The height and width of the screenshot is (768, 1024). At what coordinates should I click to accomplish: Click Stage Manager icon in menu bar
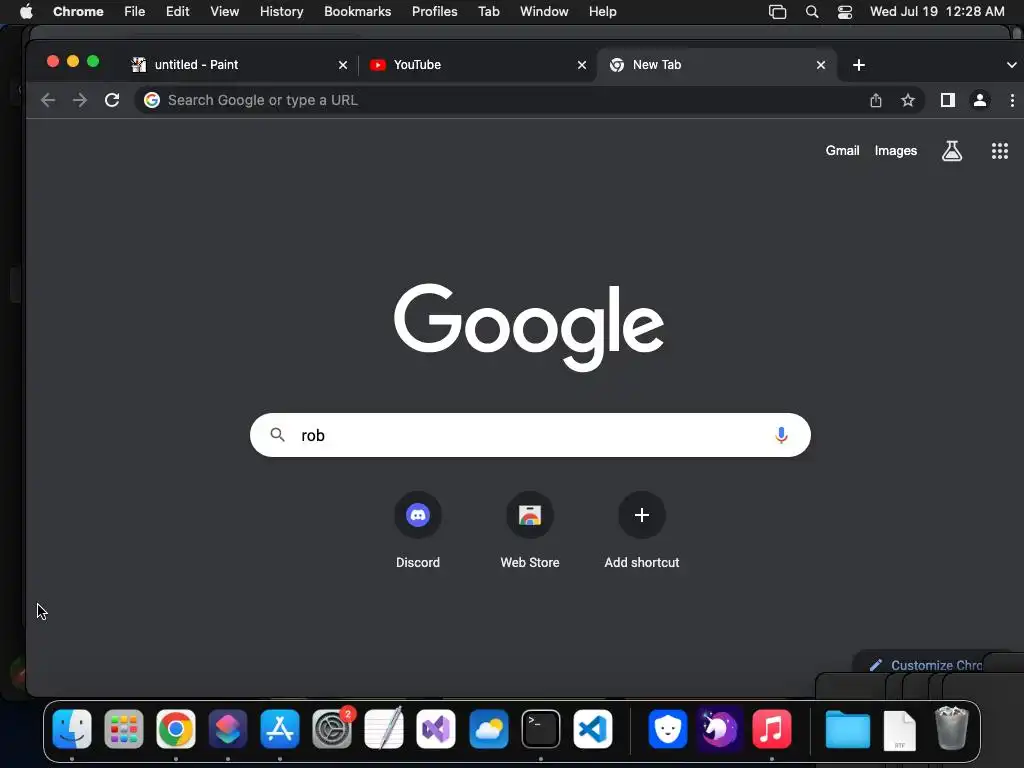tap(777, 12)
